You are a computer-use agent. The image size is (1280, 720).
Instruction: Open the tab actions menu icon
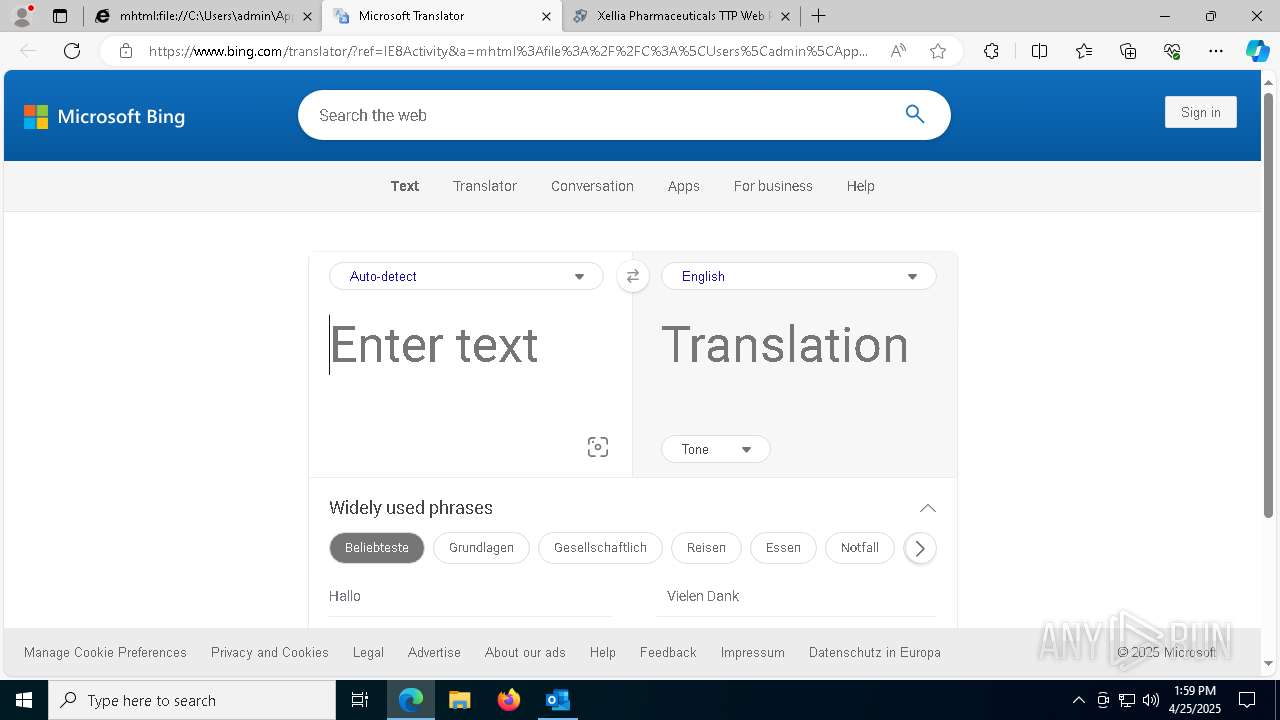pos(60,16)
